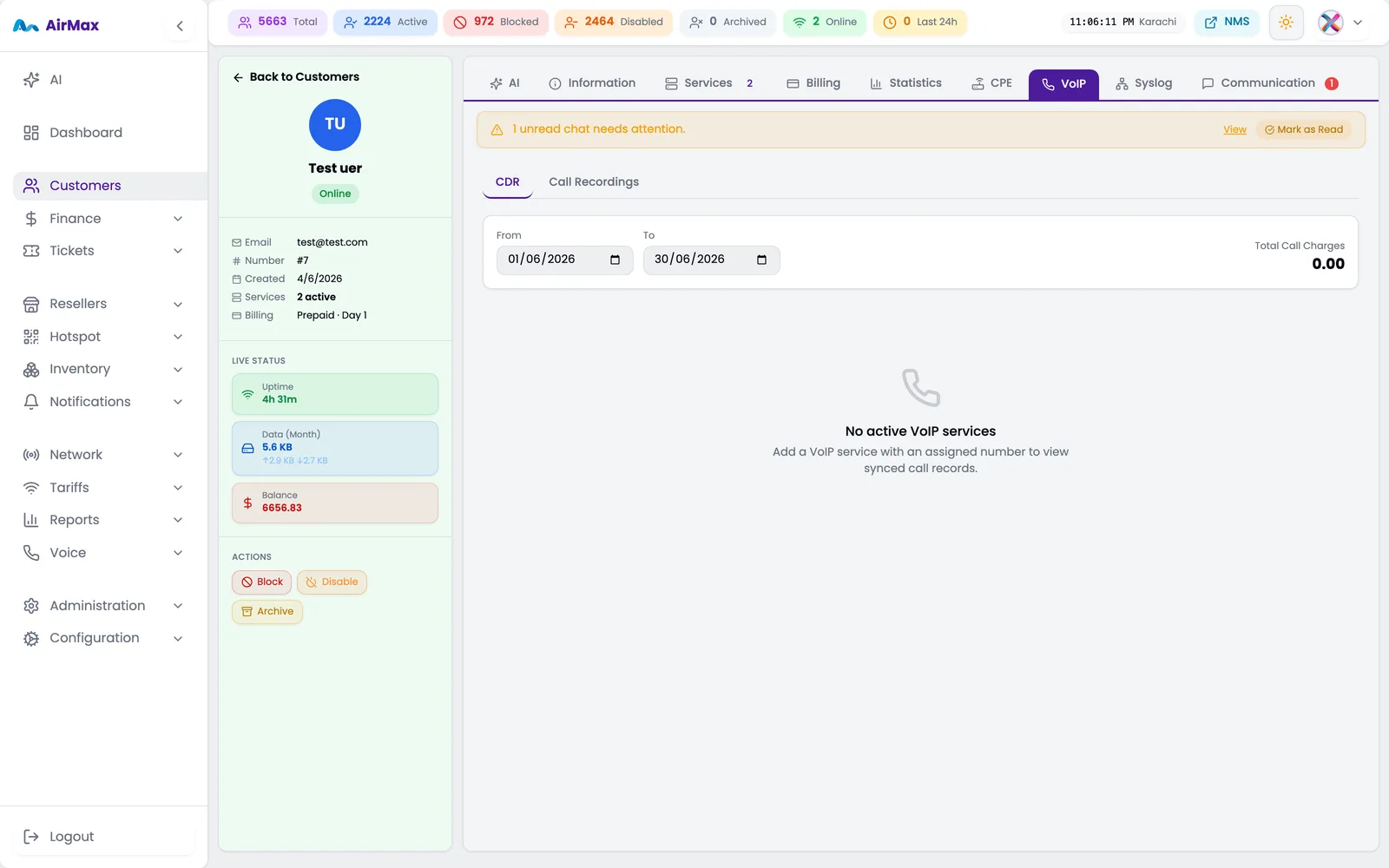The image size is (1389, 868).
Task: Click the Reports chart icon
Action: [x=31, y=520]
